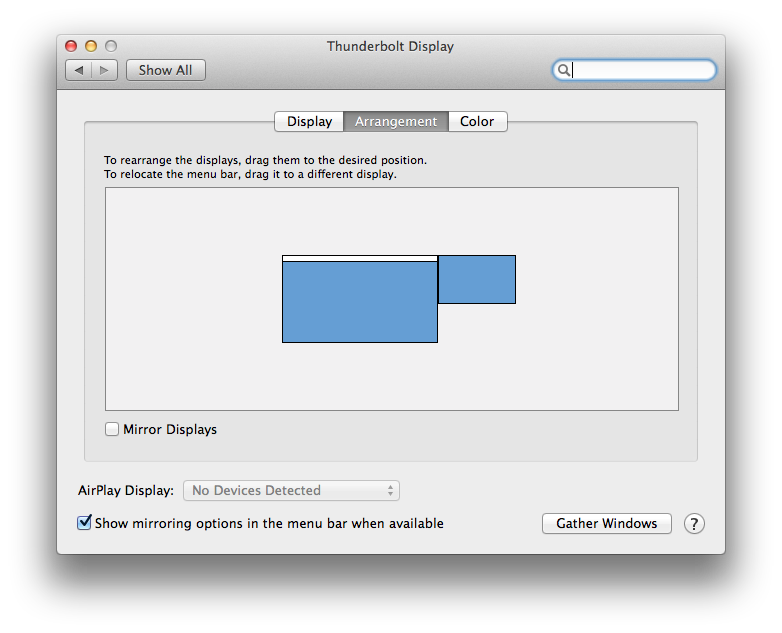
Task: Close the Thunderbolt Display window
Action: point(71,46)
